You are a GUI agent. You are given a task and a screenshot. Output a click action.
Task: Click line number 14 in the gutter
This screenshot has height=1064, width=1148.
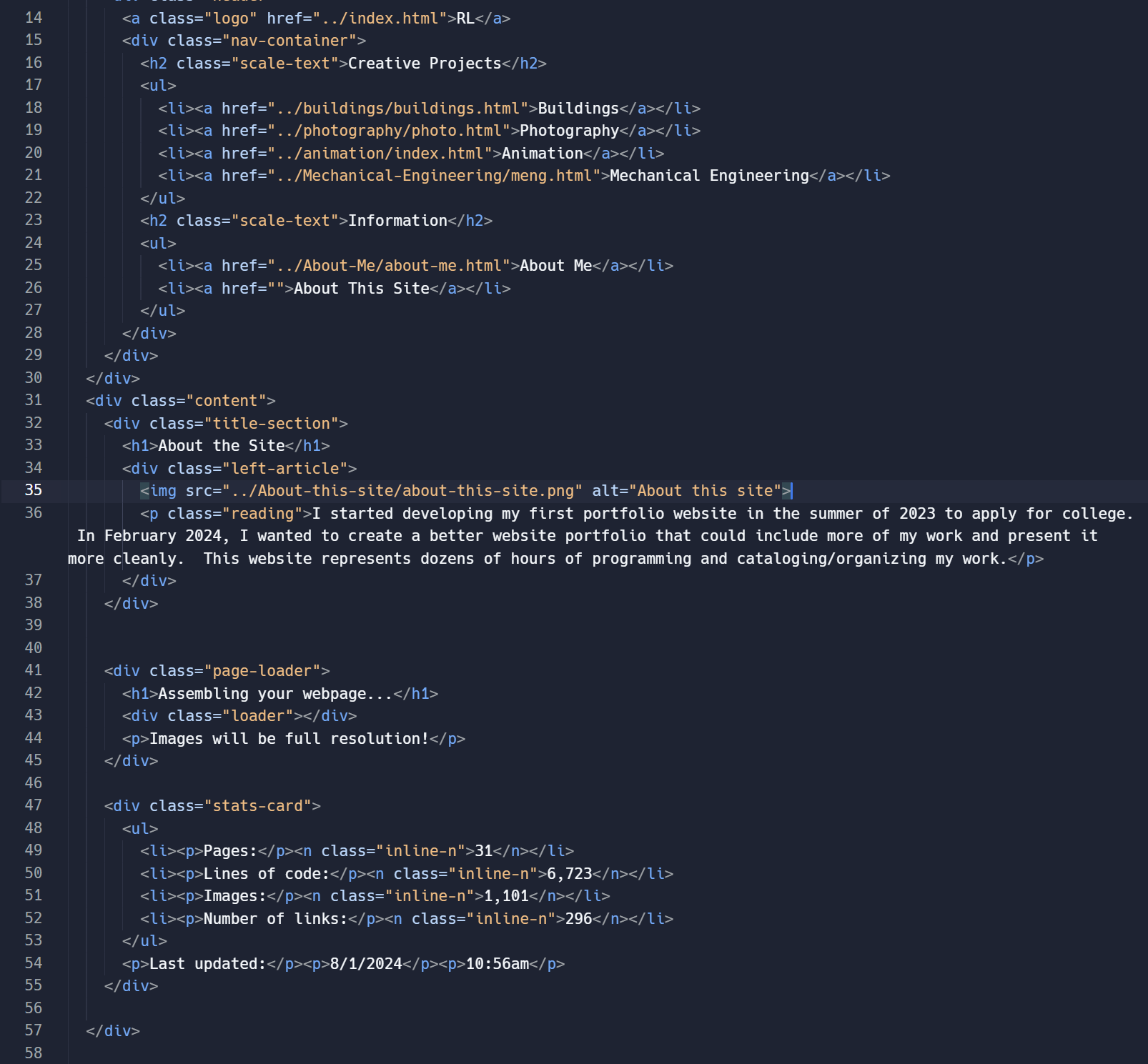[x=34, y=18]
